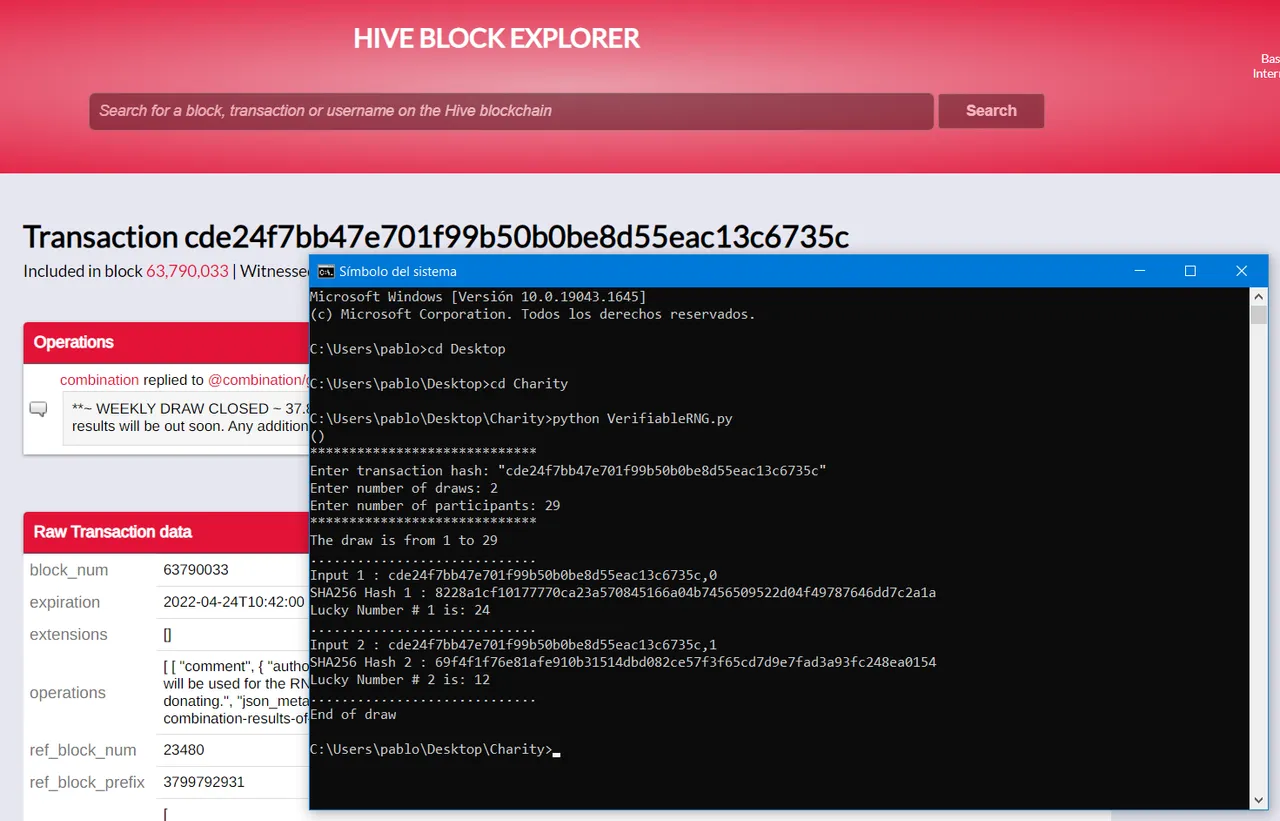The height and width of the screenshot is (821, 1280).
Task: Click the operations row label
Action: pos(68,692)
